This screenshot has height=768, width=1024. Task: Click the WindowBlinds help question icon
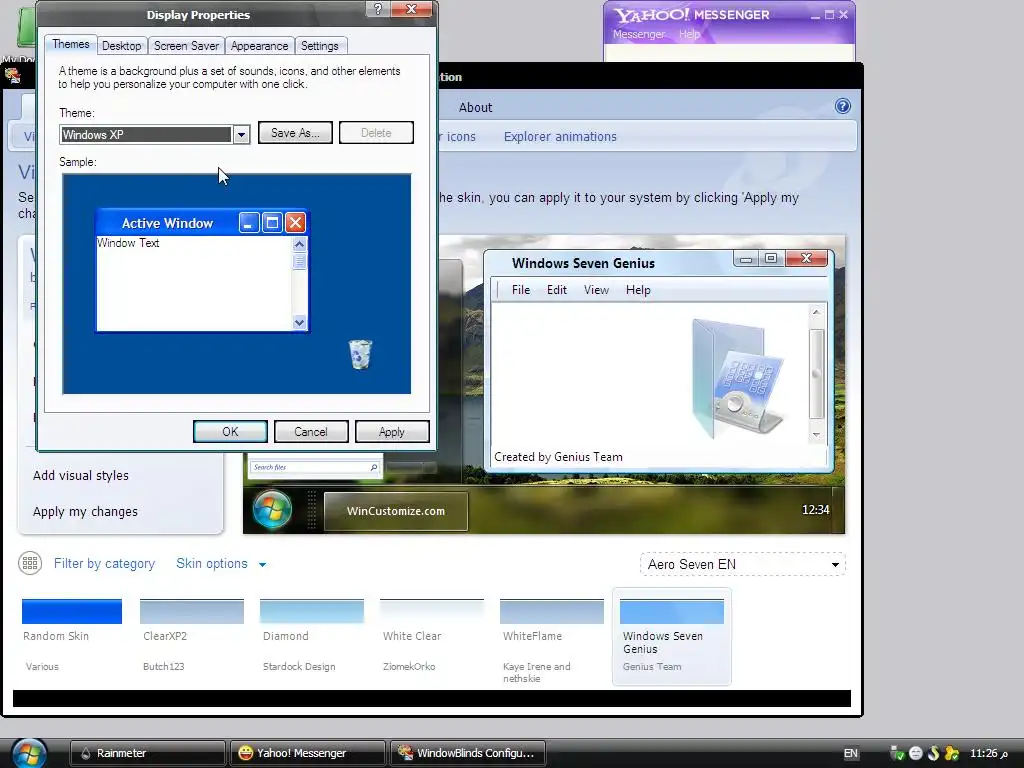pos(842,106)
